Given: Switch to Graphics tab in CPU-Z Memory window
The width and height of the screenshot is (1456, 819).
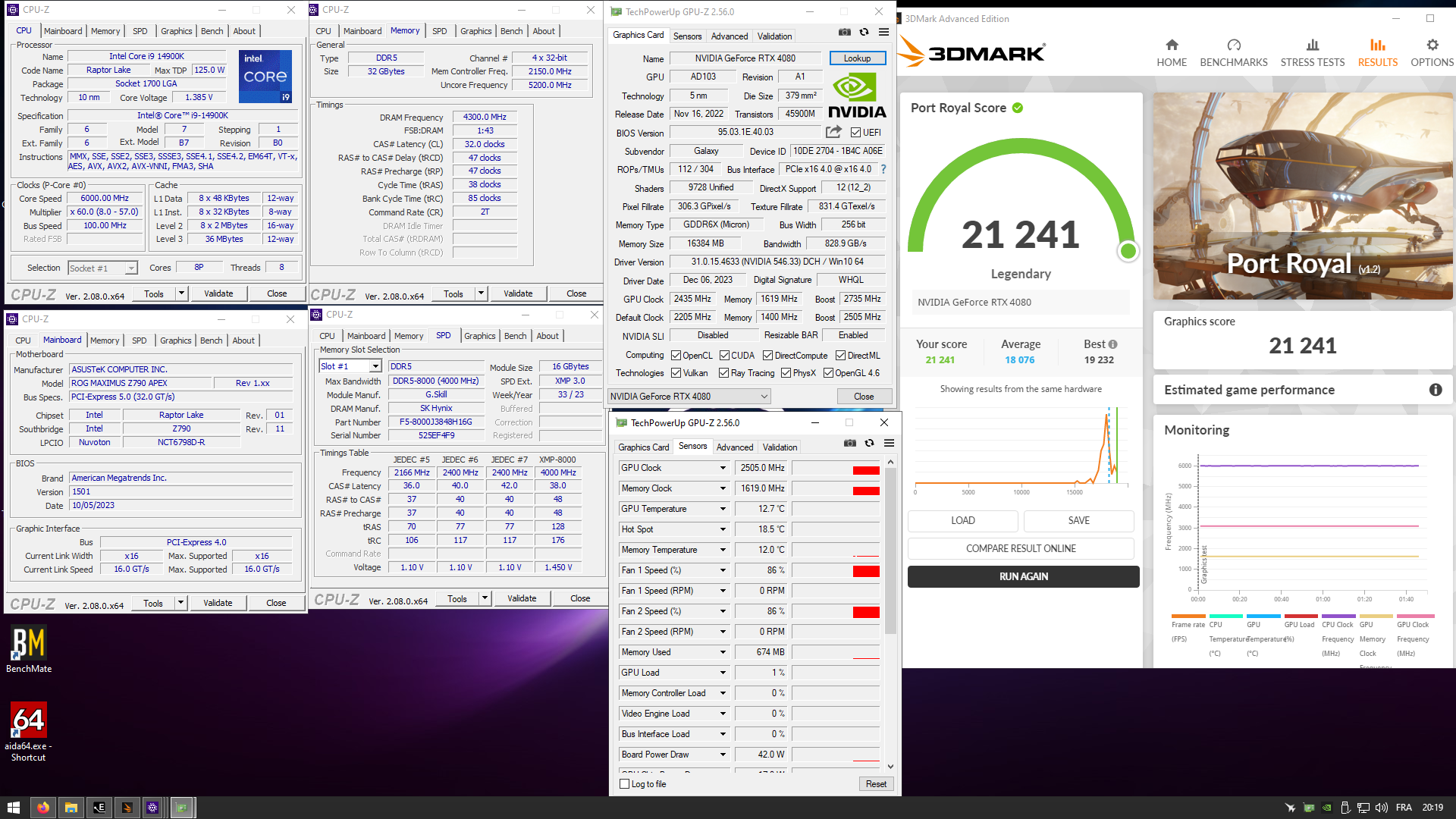Looking at the screenshot, I should click(476, 31).
